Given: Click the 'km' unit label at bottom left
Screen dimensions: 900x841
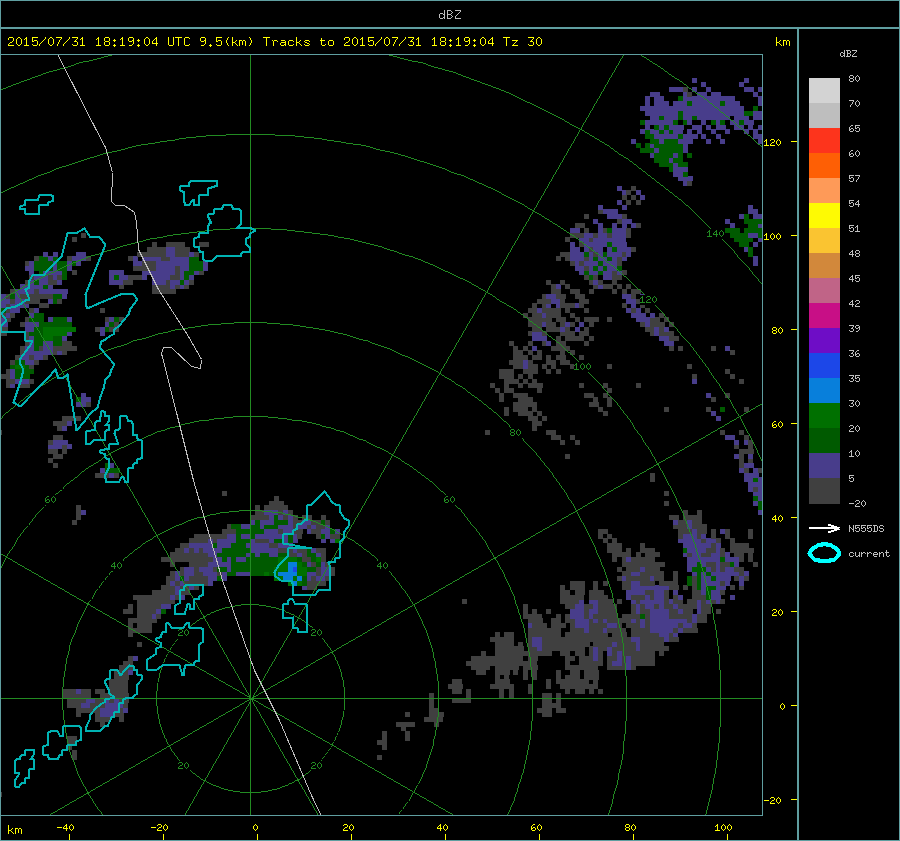Looking at the screenshot, I should [14, 829].
